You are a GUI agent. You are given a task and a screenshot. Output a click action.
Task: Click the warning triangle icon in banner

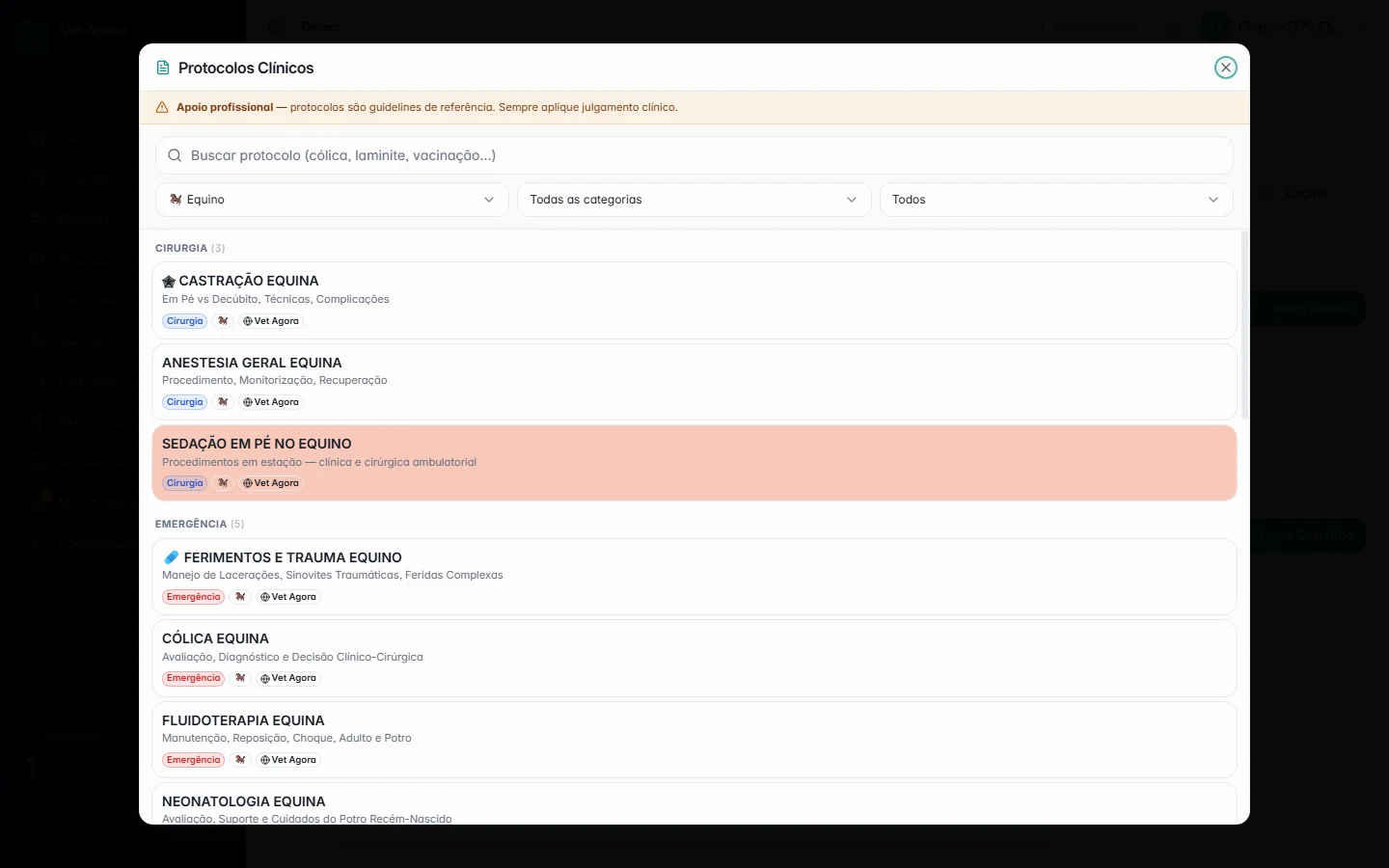pos(162,107)
